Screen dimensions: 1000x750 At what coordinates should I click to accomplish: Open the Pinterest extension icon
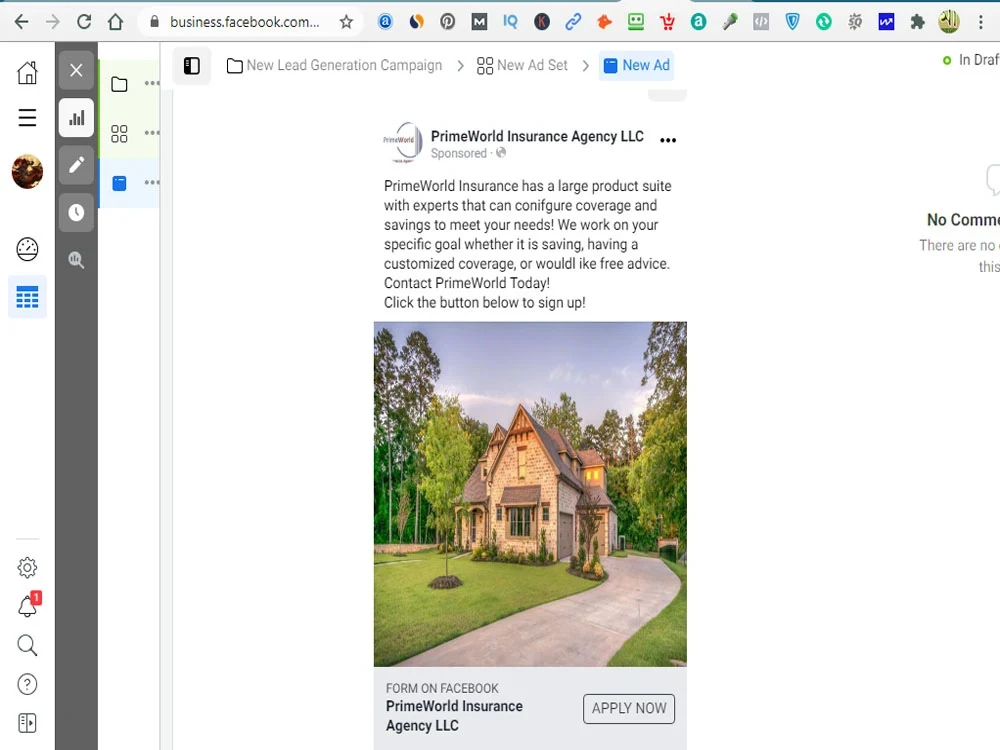tap(448, 22)
